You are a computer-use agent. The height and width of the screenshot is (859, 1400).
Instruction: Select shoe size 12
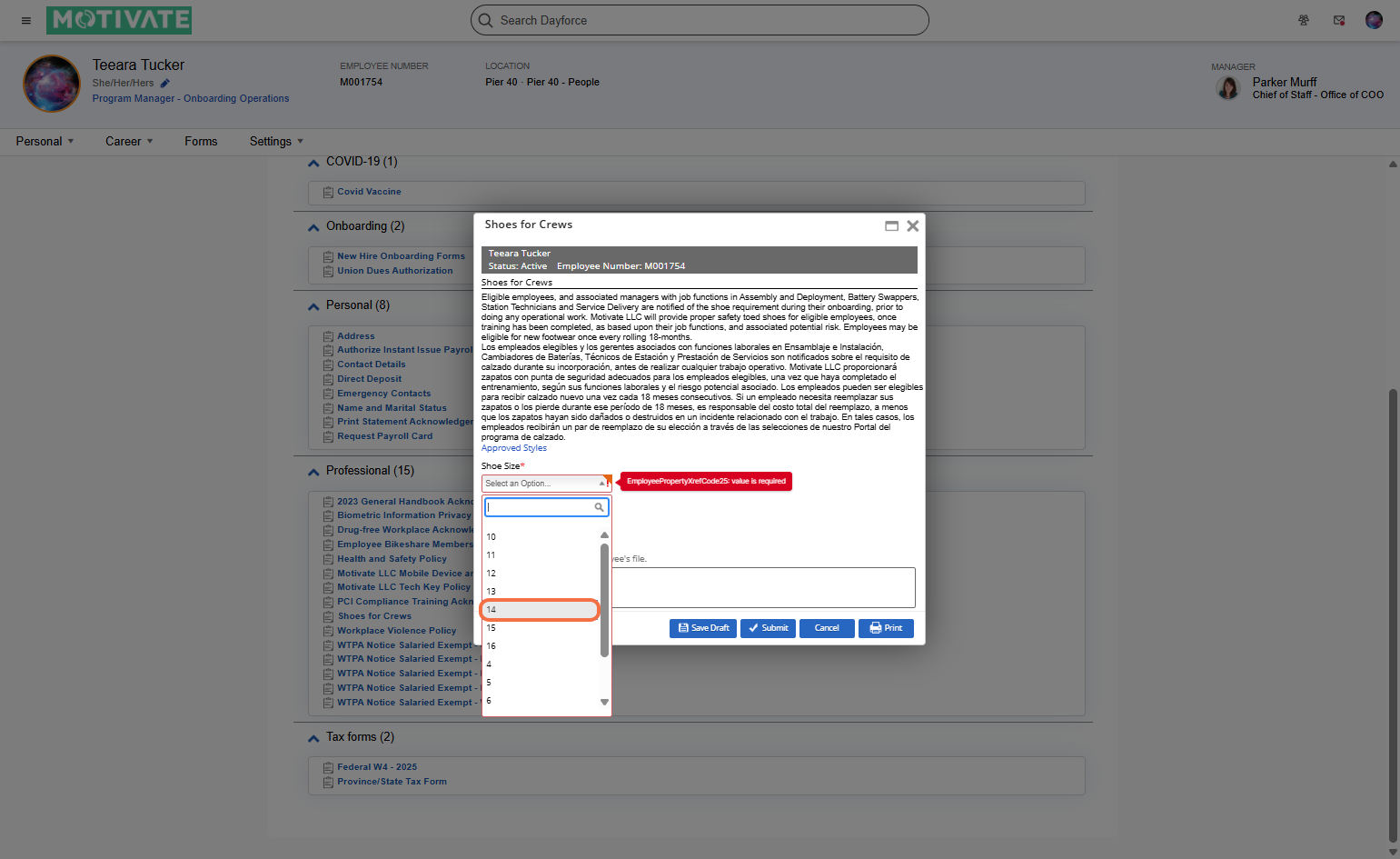click(x=541, y=574)
